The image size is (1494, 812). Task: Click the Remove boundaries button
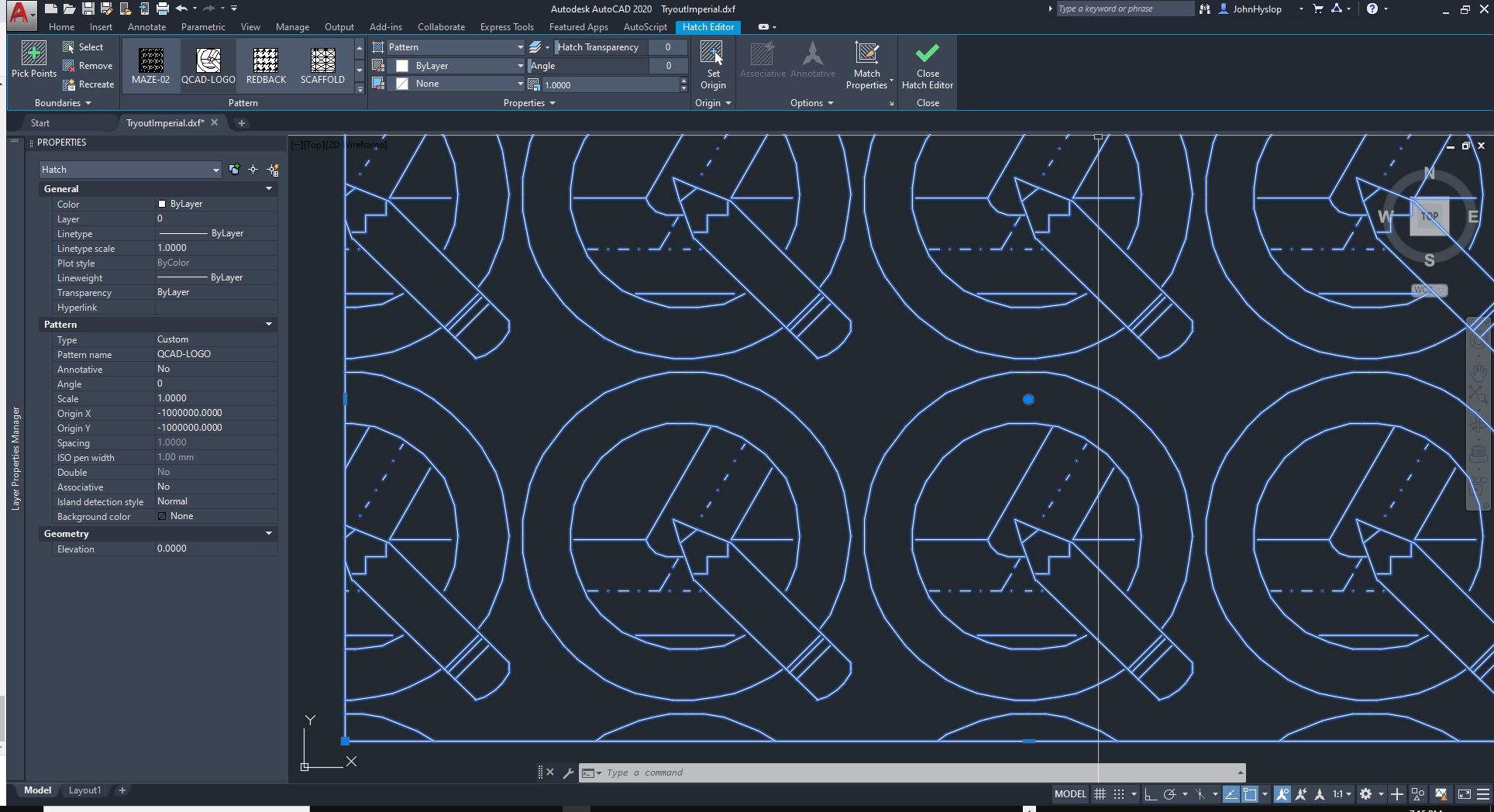coord(88,66)
